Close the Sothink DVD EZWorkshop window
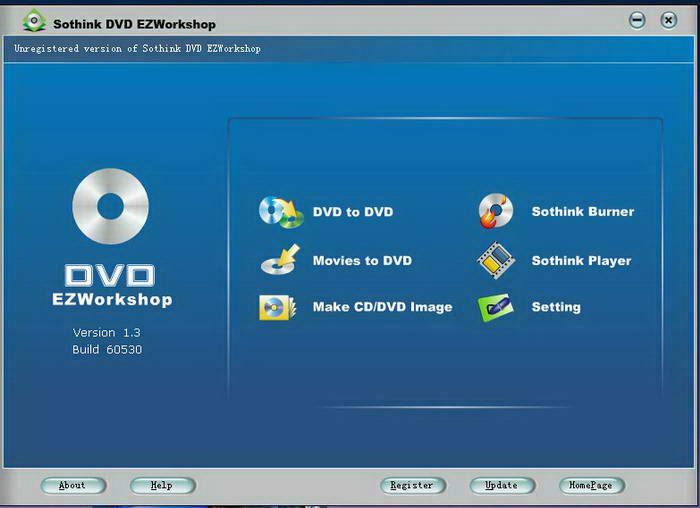Screen dimensions: 700x508 click(668, 20)
